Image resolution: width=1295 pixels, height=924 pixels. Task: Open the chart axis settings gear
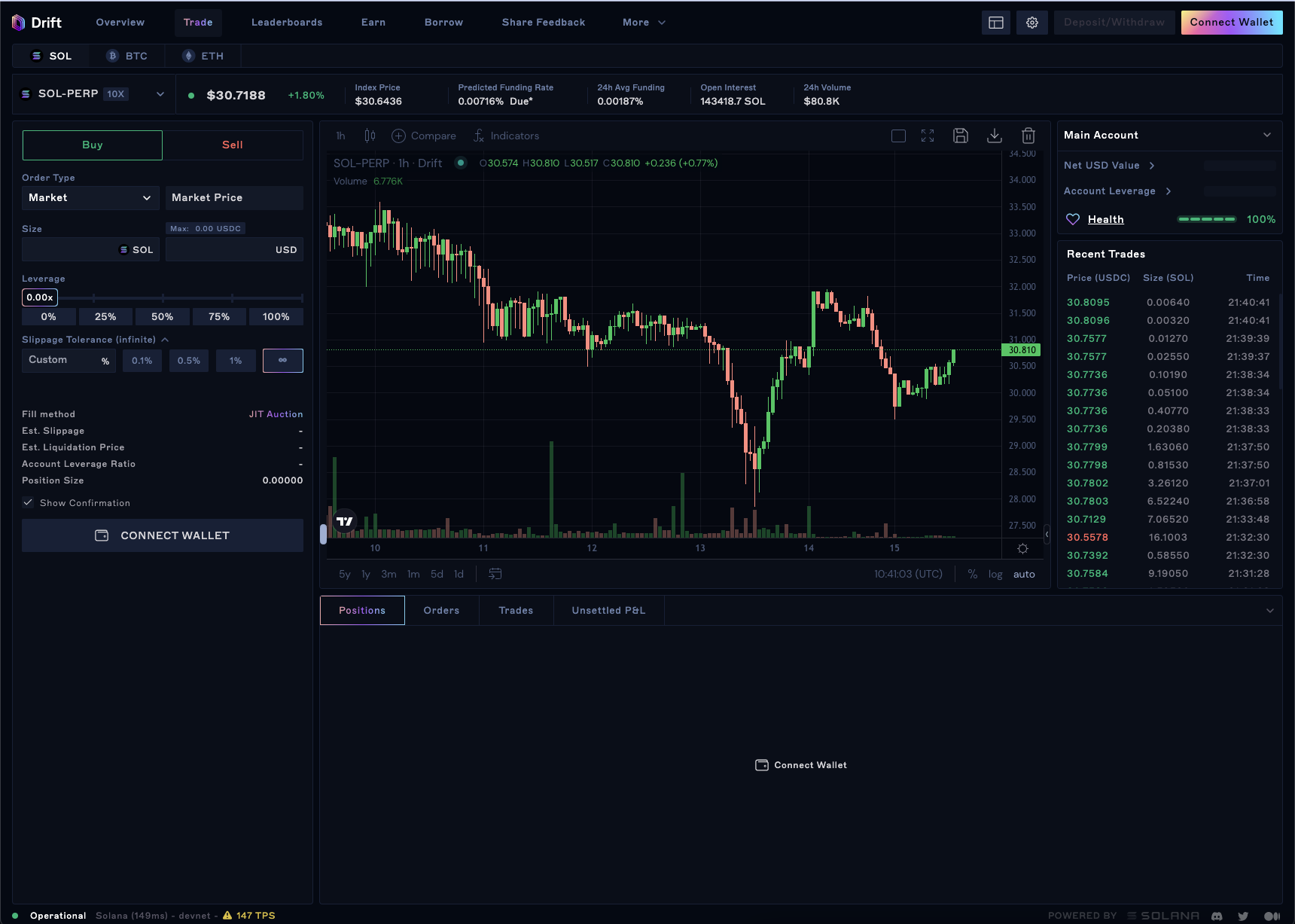click(x=1022, y=548)
